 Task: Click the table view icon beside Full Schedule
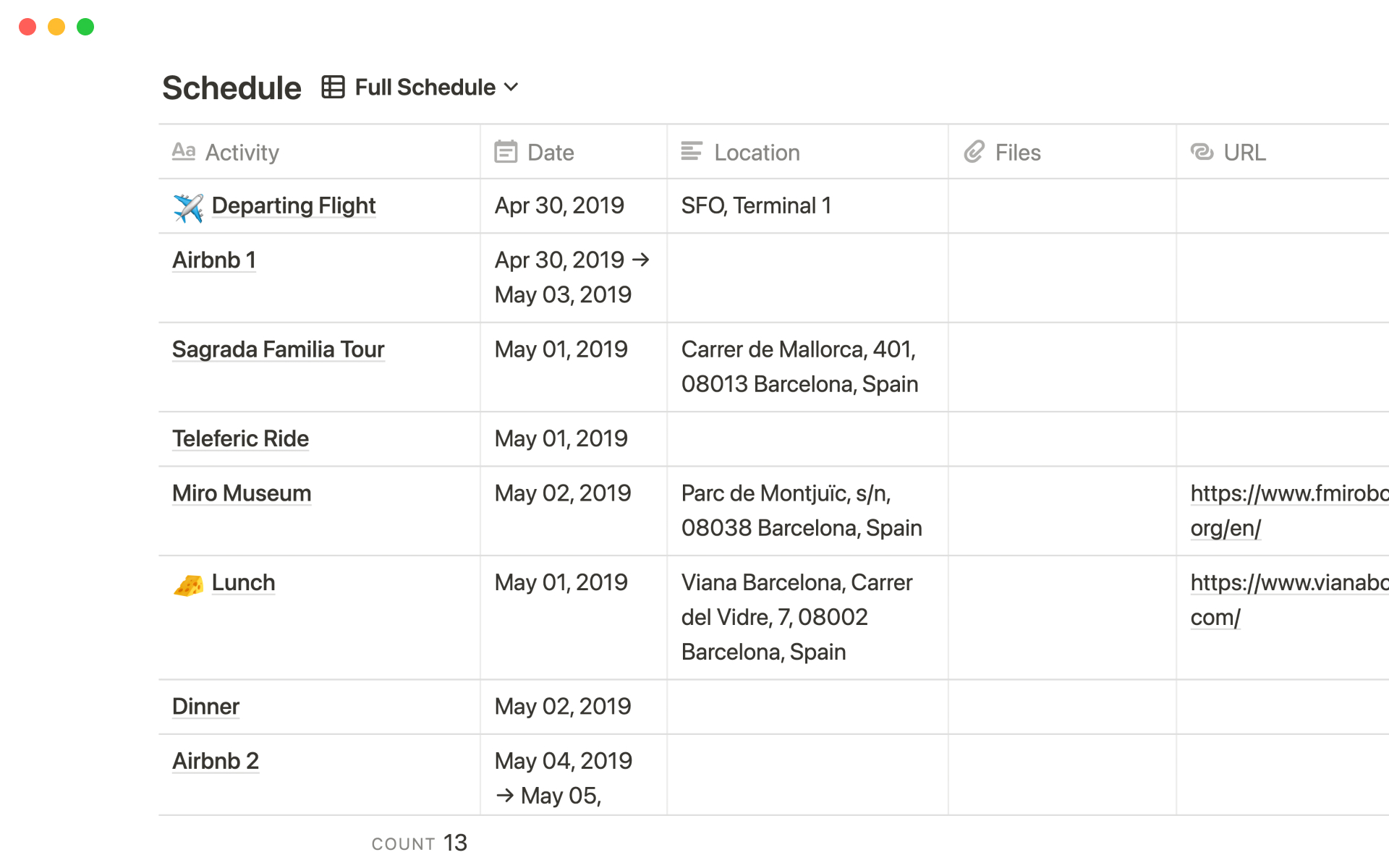(x=333, y=87)
